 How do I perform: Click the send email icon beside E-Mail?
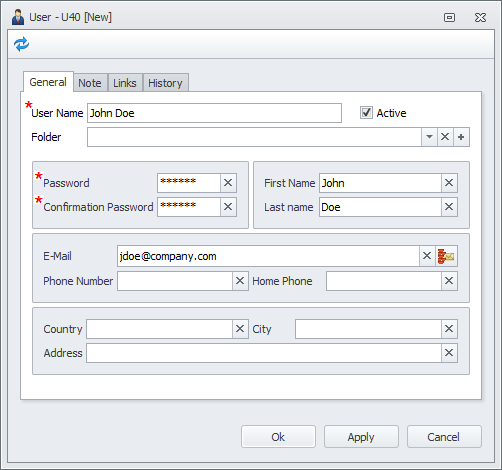[446, 256]
